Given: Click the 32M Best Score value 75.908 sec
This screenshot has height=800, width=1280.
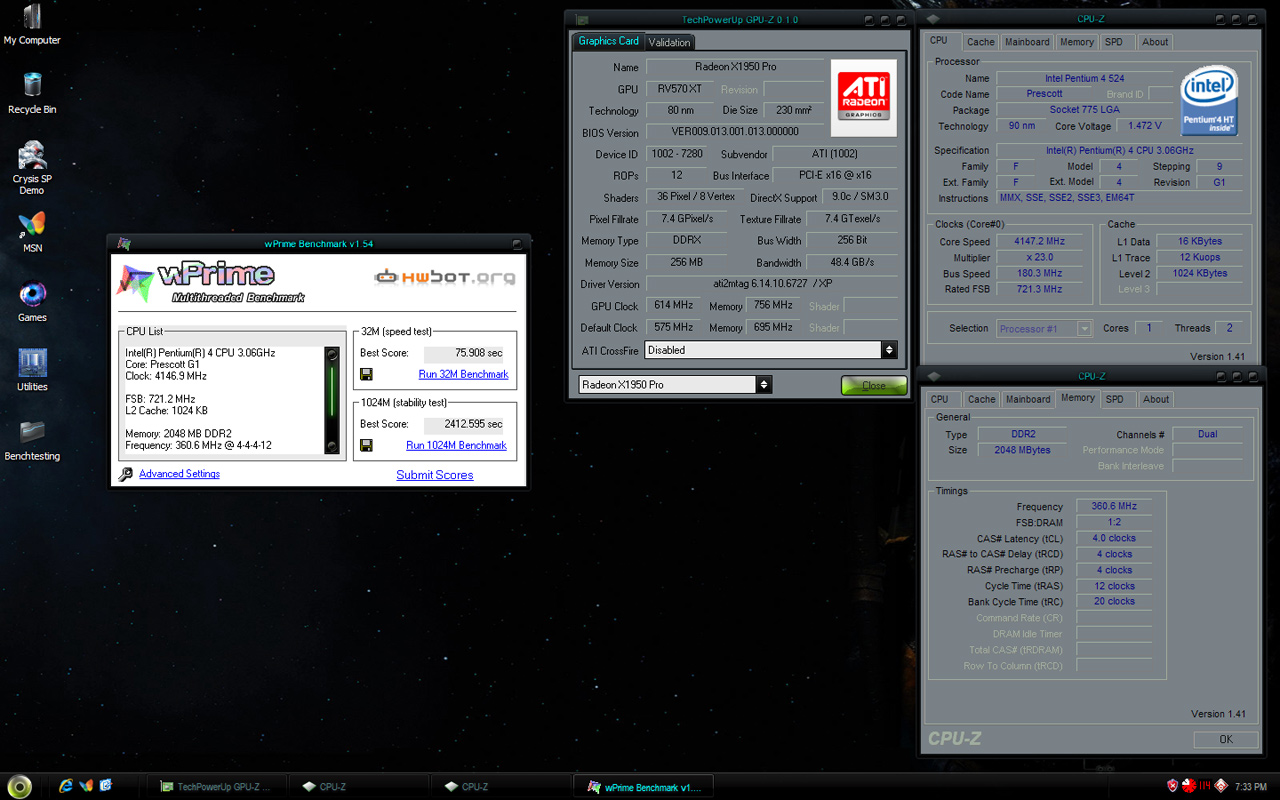Looking at the screenshot, I should pyautogui.click(x=465, y=353).
